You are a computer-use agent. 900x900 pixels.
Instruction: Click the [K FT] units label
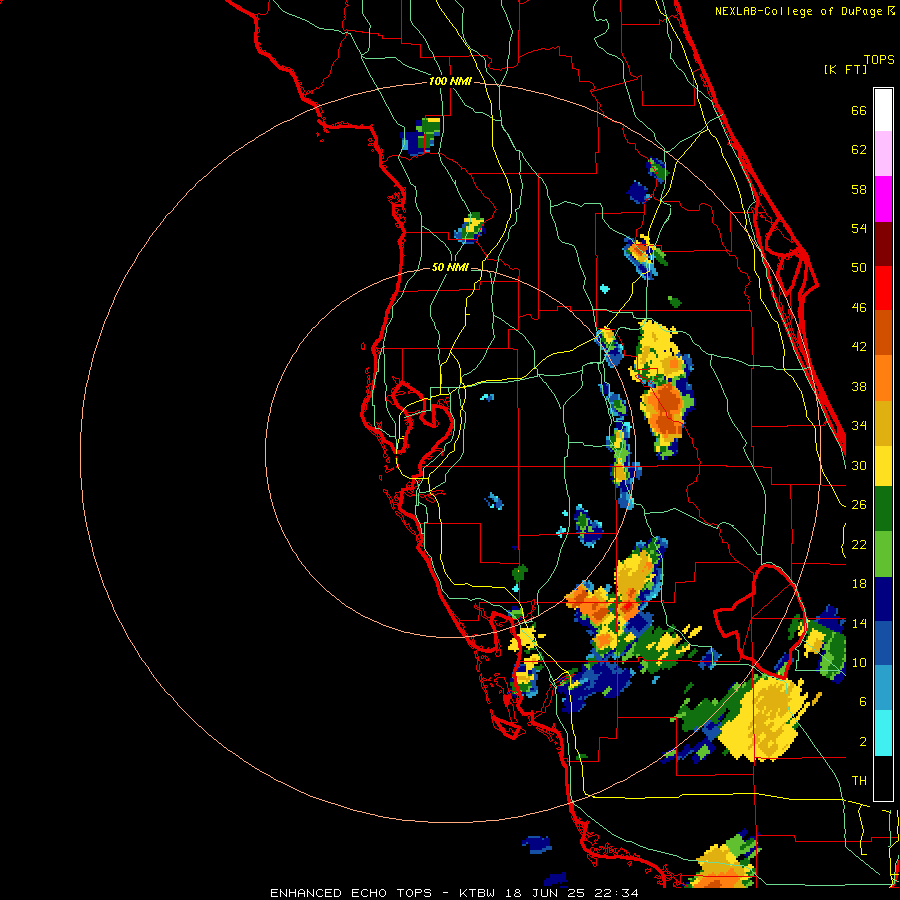tap(845, 69)
